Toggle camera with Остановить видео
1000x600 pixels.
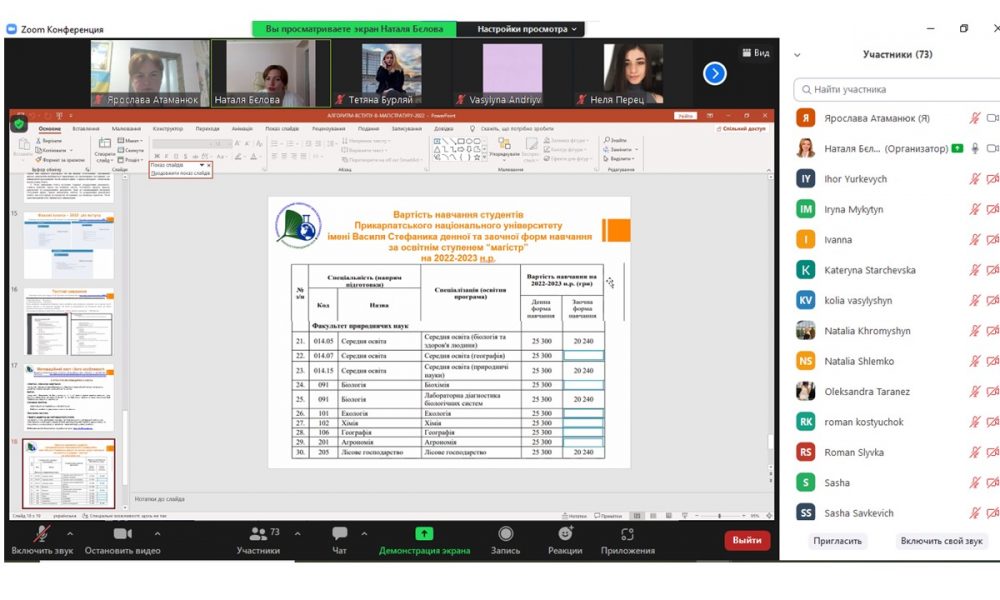[122, 535]
